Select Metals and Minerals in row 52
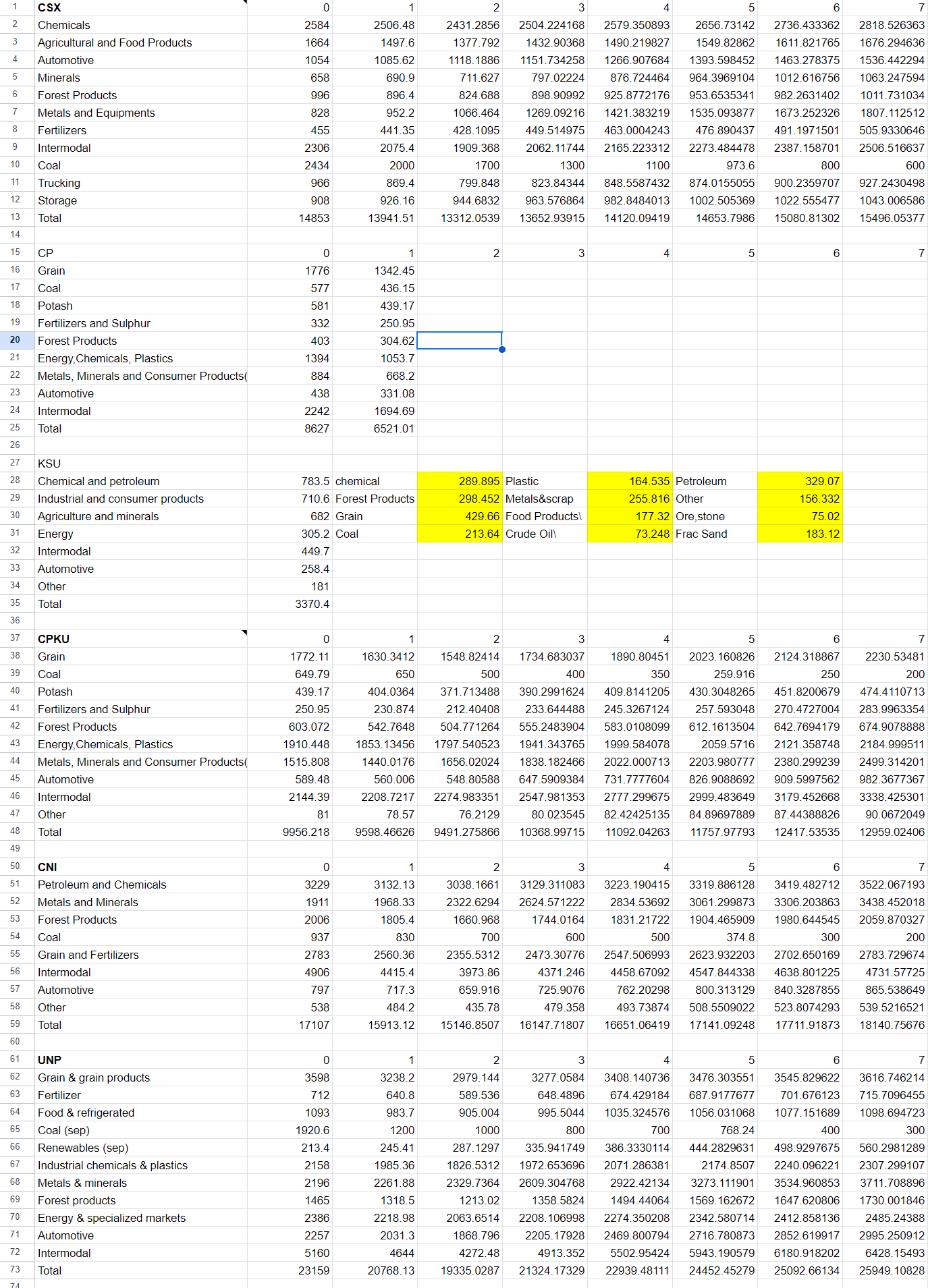 point(140,902)
